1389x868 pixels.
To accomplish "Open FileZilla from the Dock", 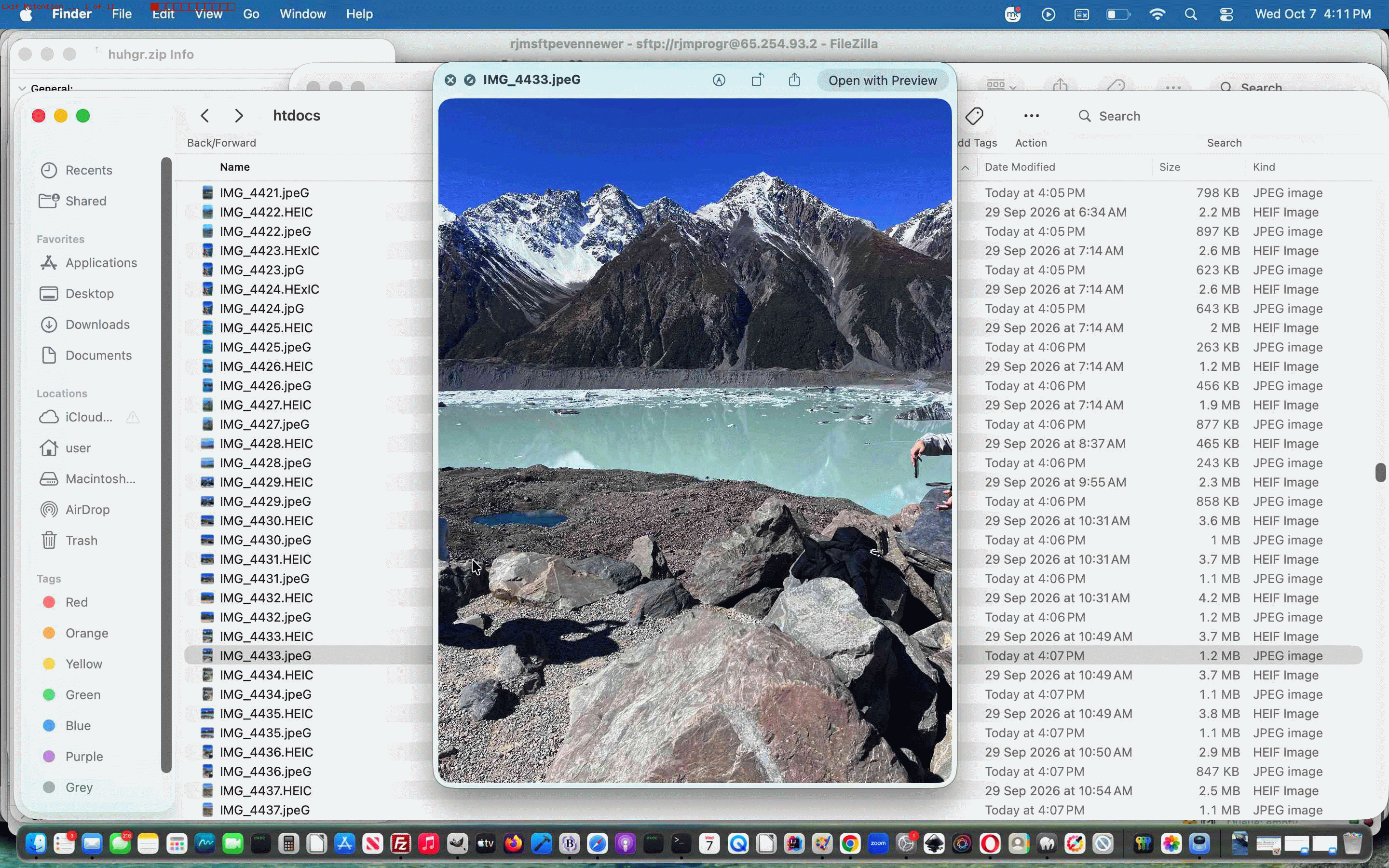I will point(400,844).
